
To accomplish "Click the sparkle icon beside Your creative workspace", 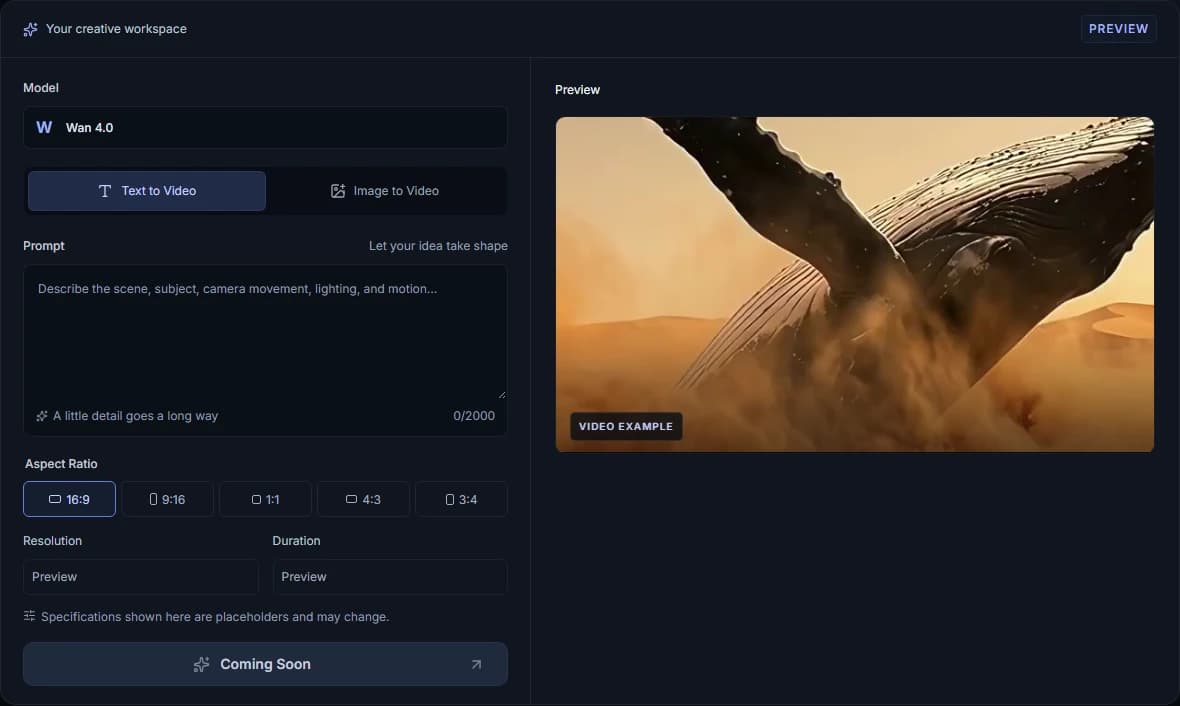I will 30,29.
